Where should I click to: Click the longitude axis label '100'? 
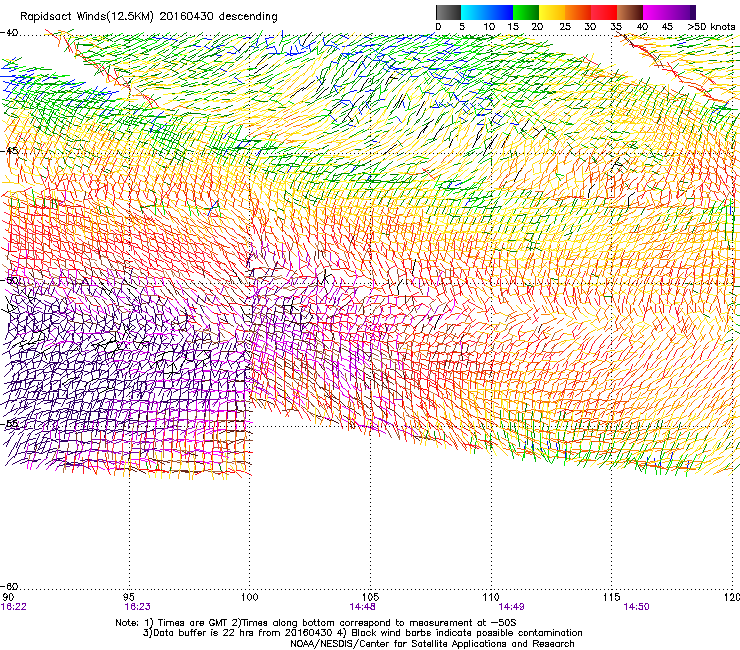250,597
